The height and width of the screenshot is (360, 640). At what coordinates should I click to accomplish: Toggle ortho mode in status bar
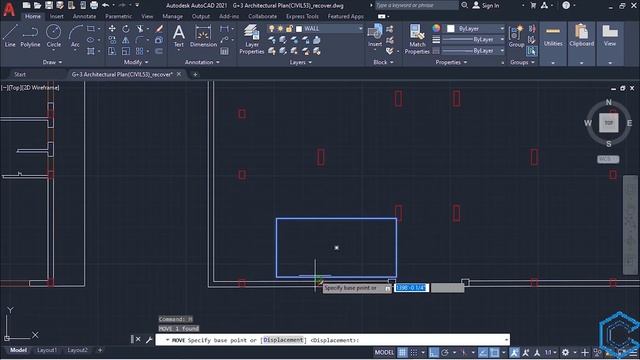[x=434, y=352]
